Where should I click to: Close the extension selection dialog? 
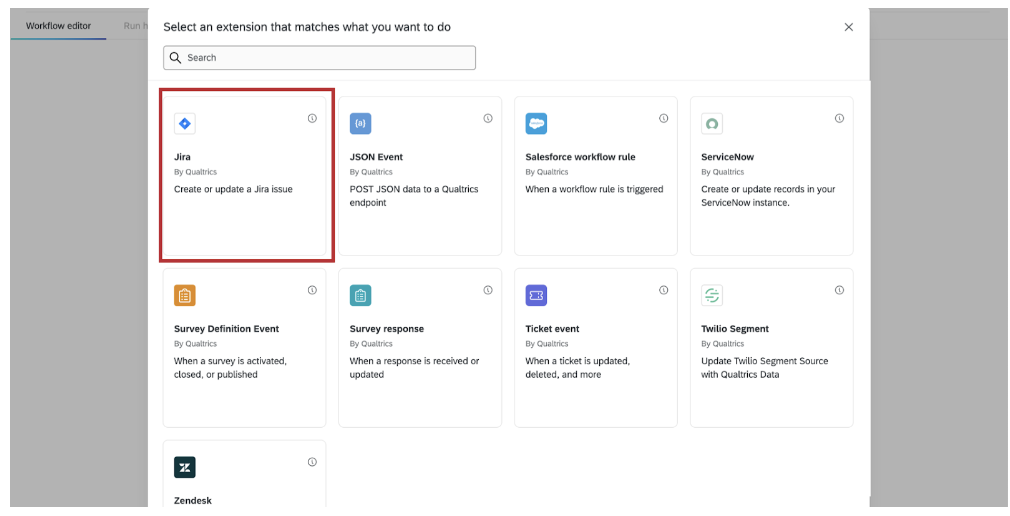point(849,27)
